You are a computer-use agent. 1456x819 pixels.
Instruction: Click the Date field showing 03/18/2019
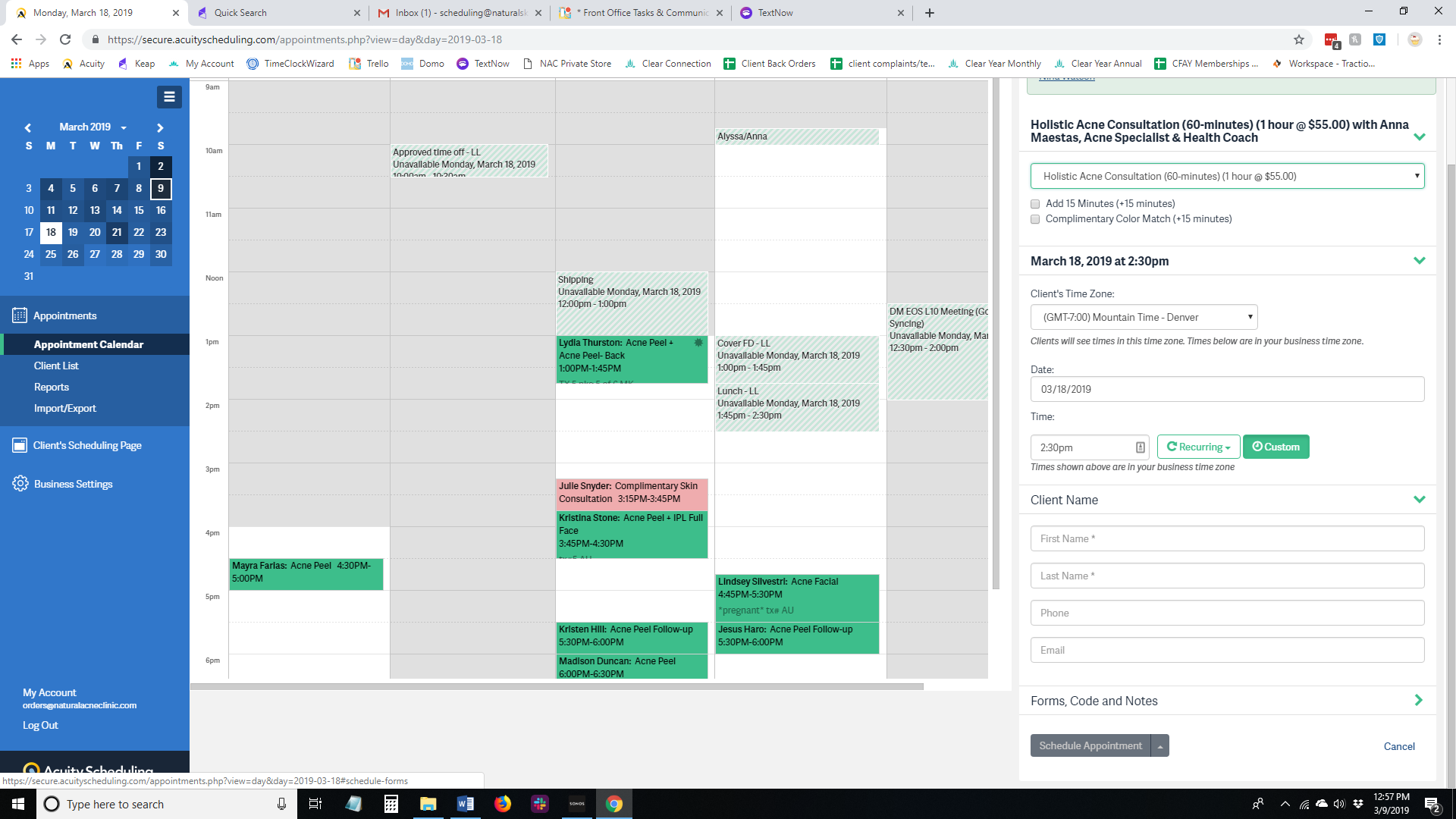(x=1227, y=389)
